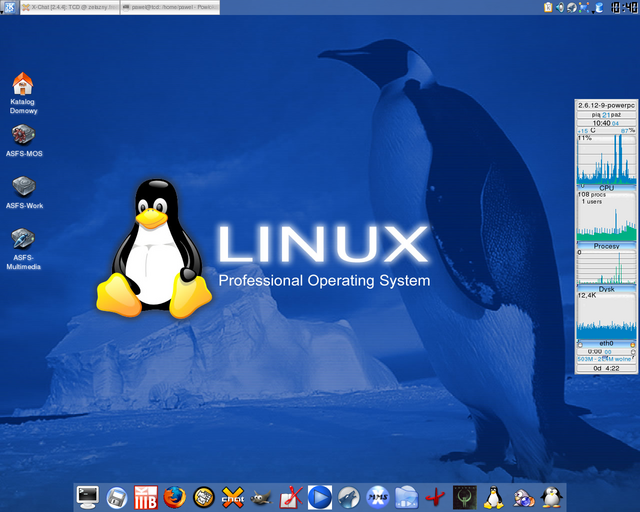Click the 'pią 21 paź' date in the monitor
The height and width of the screenshot is (512, 640).
click(x=606, y=115)
